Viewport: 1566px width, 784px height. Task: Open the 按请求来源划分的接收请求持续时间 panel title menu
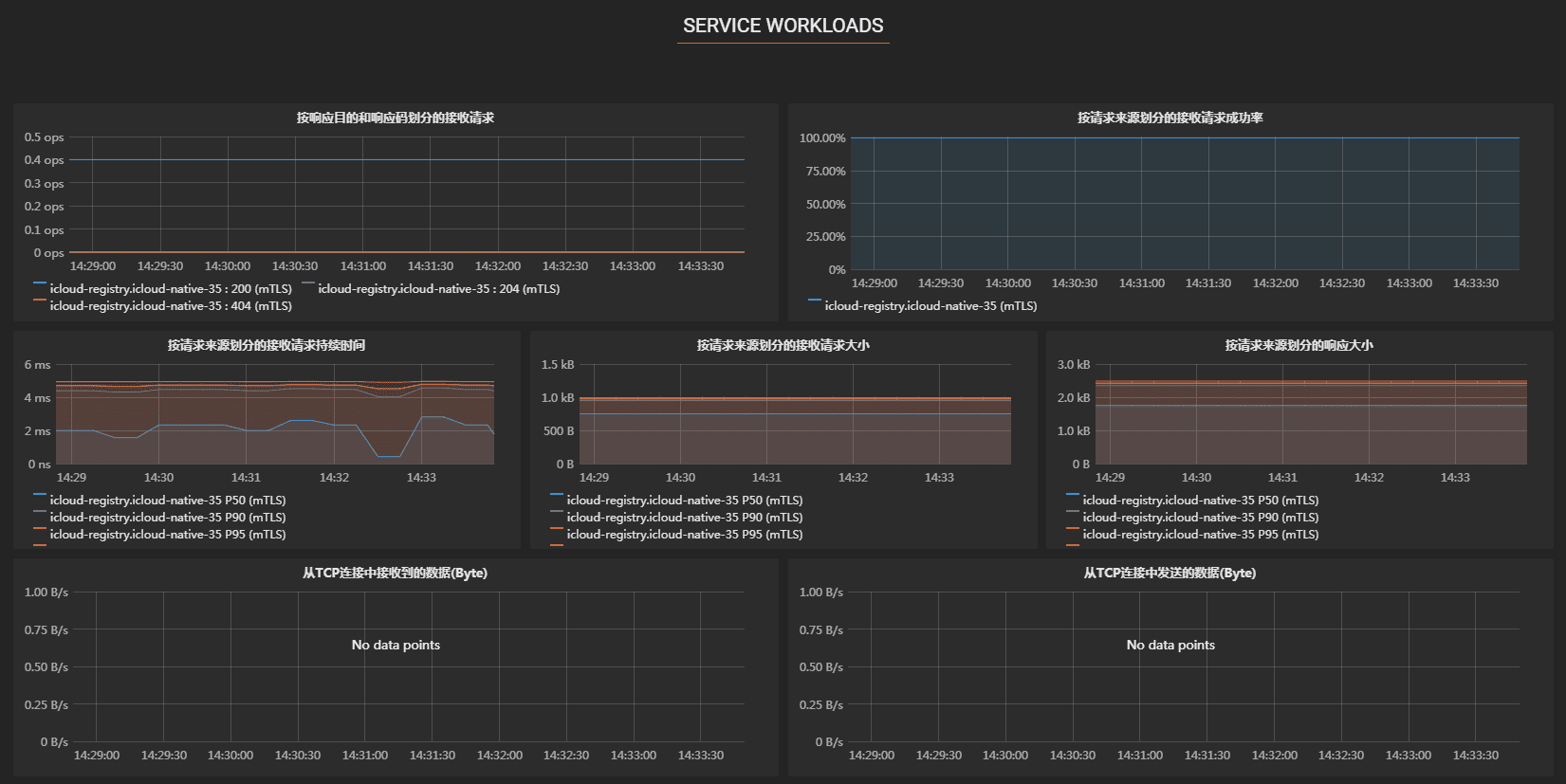[267, 345]
